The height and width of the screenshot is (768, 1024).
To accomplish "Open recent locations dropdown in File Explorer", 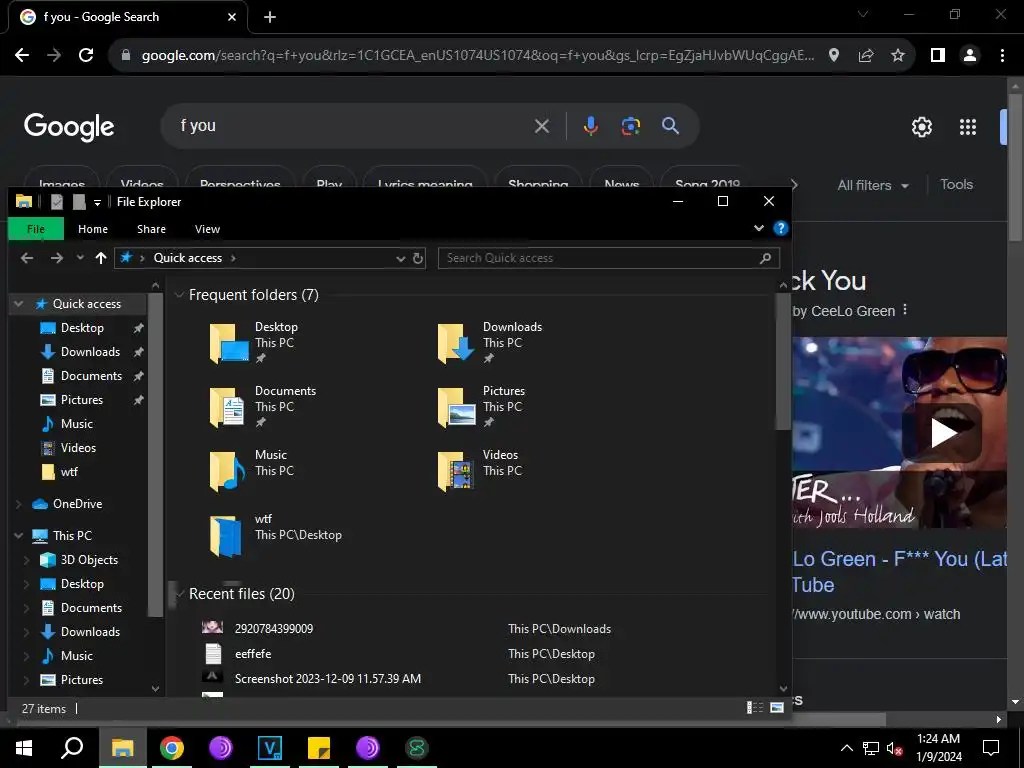I will click(x=80, y=258).
